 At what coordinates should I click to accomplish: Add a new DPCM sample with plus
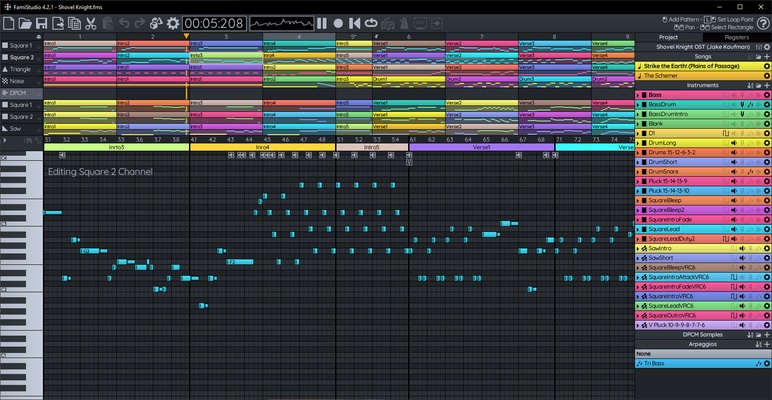tap(767, 334)
